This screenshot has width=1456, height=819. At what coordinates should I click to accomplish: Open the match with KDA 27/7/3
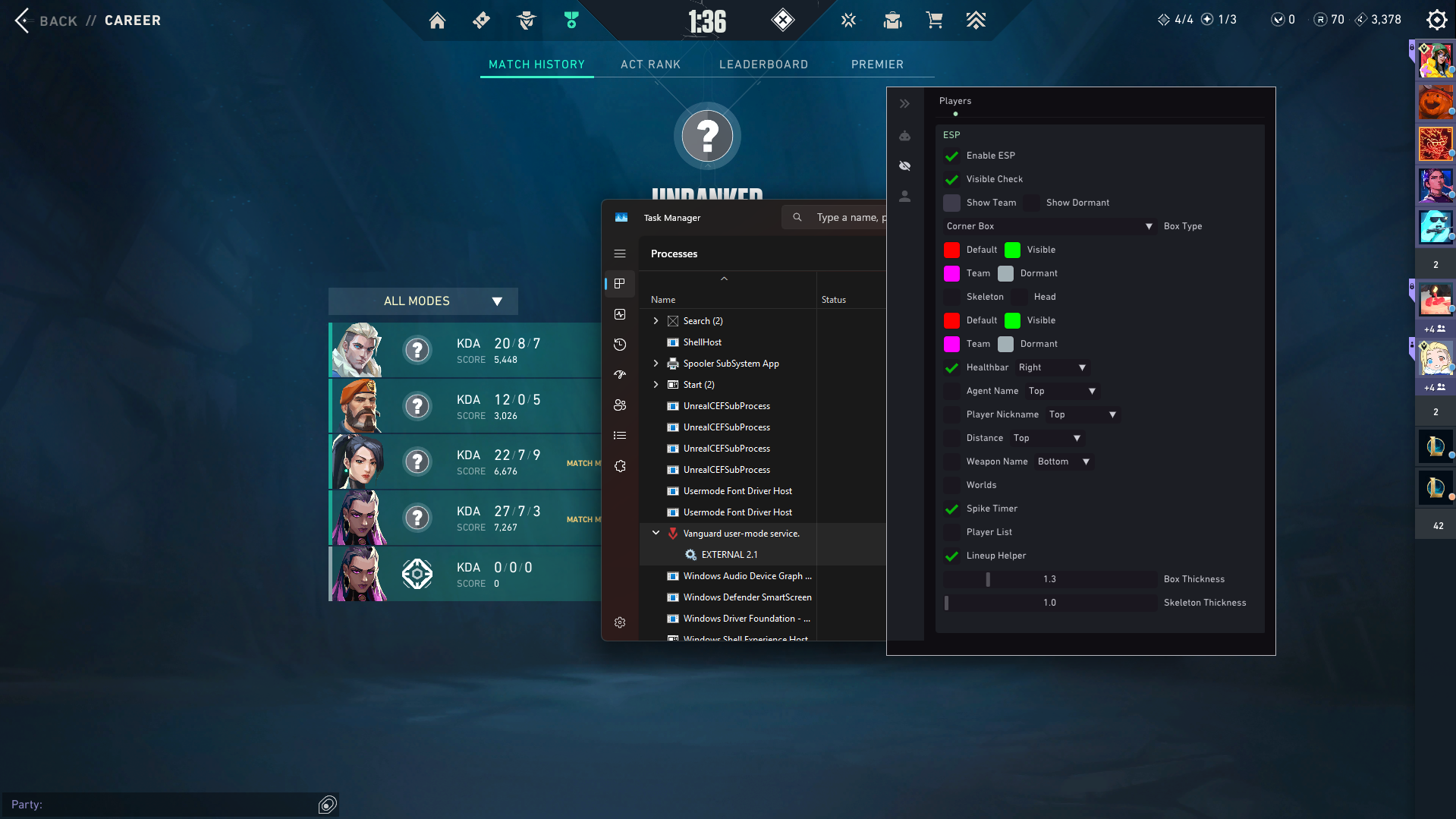[465, 518]
